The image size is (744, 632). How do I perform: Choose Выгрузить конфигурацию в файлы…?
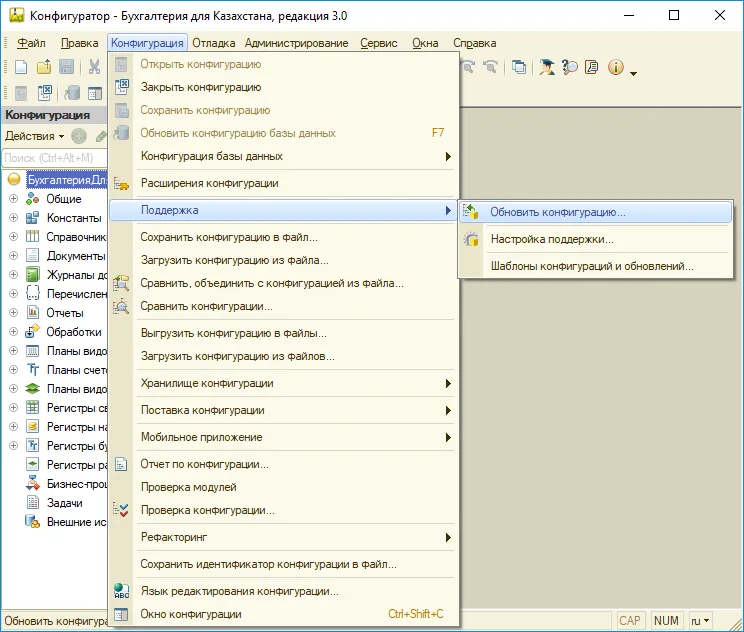[284, 333]
